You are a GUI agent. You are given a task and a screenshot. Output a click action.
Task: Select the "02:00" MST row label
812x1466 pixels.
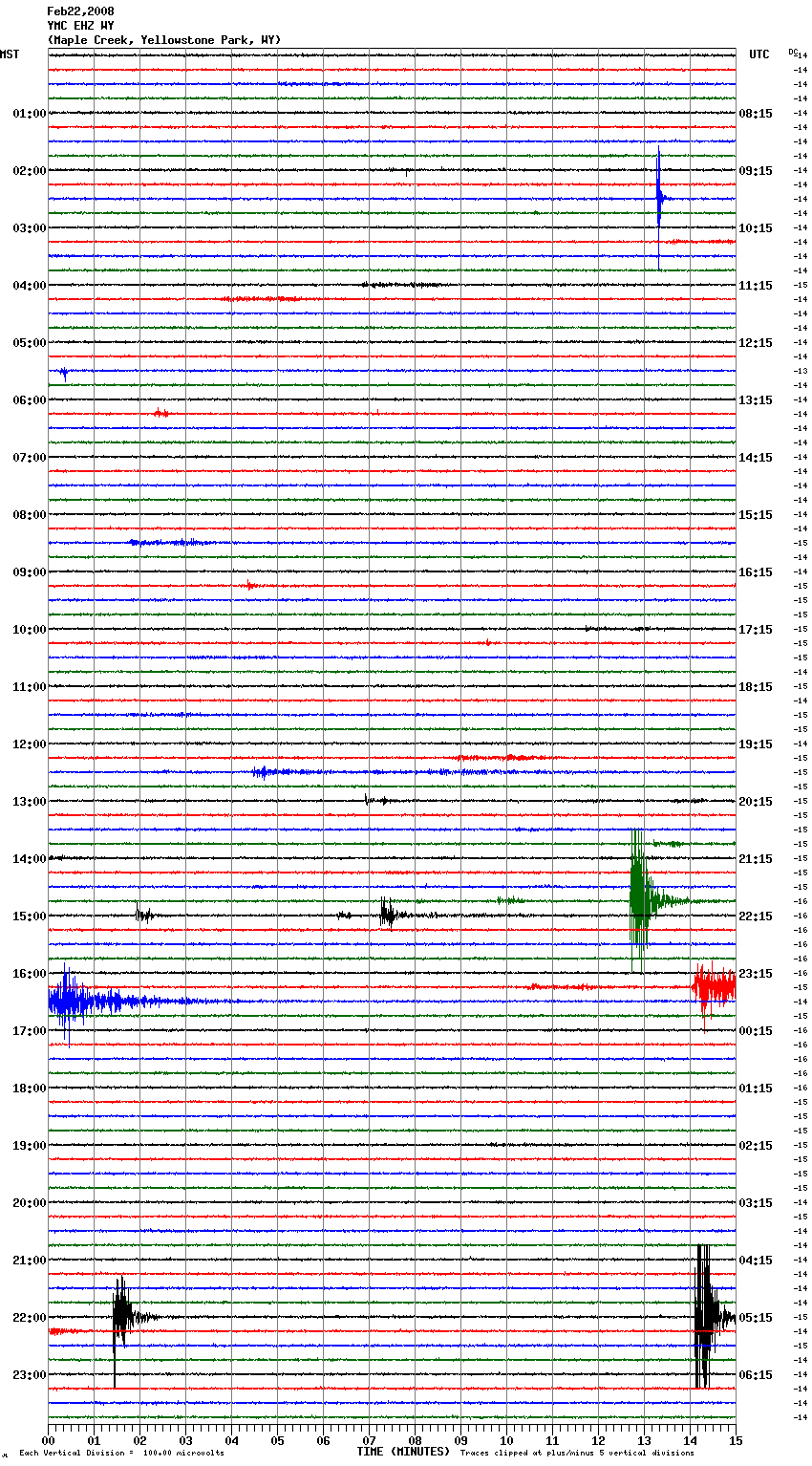point(30,171)
